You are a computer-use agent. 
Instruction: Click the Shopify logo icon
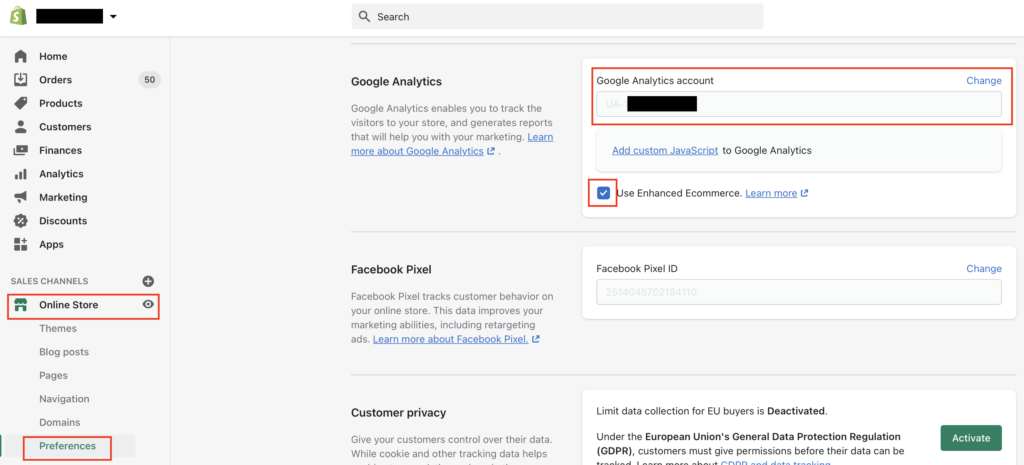(18, 16)
